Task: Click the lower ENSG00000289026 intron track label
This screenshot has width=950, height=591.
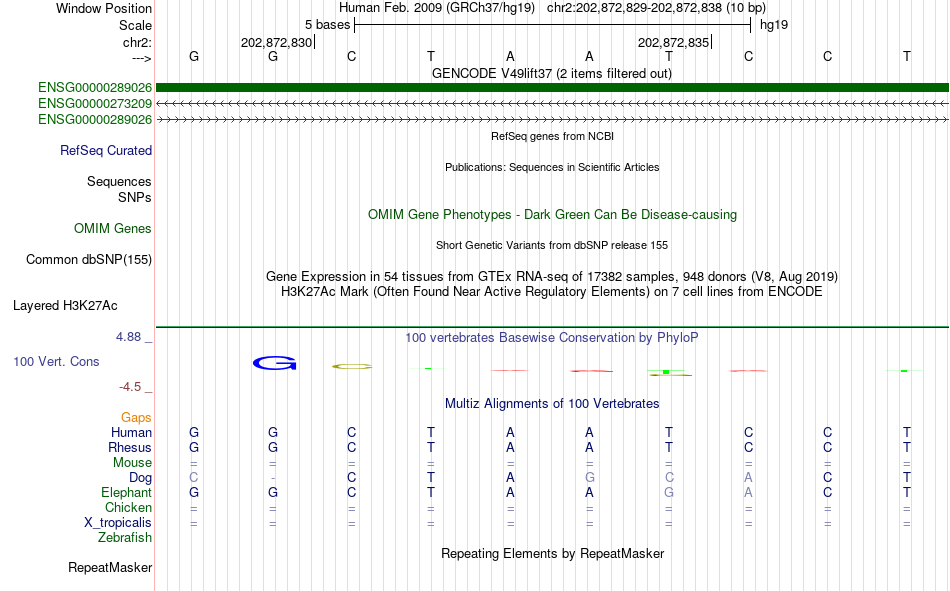Action: [95, 119]
